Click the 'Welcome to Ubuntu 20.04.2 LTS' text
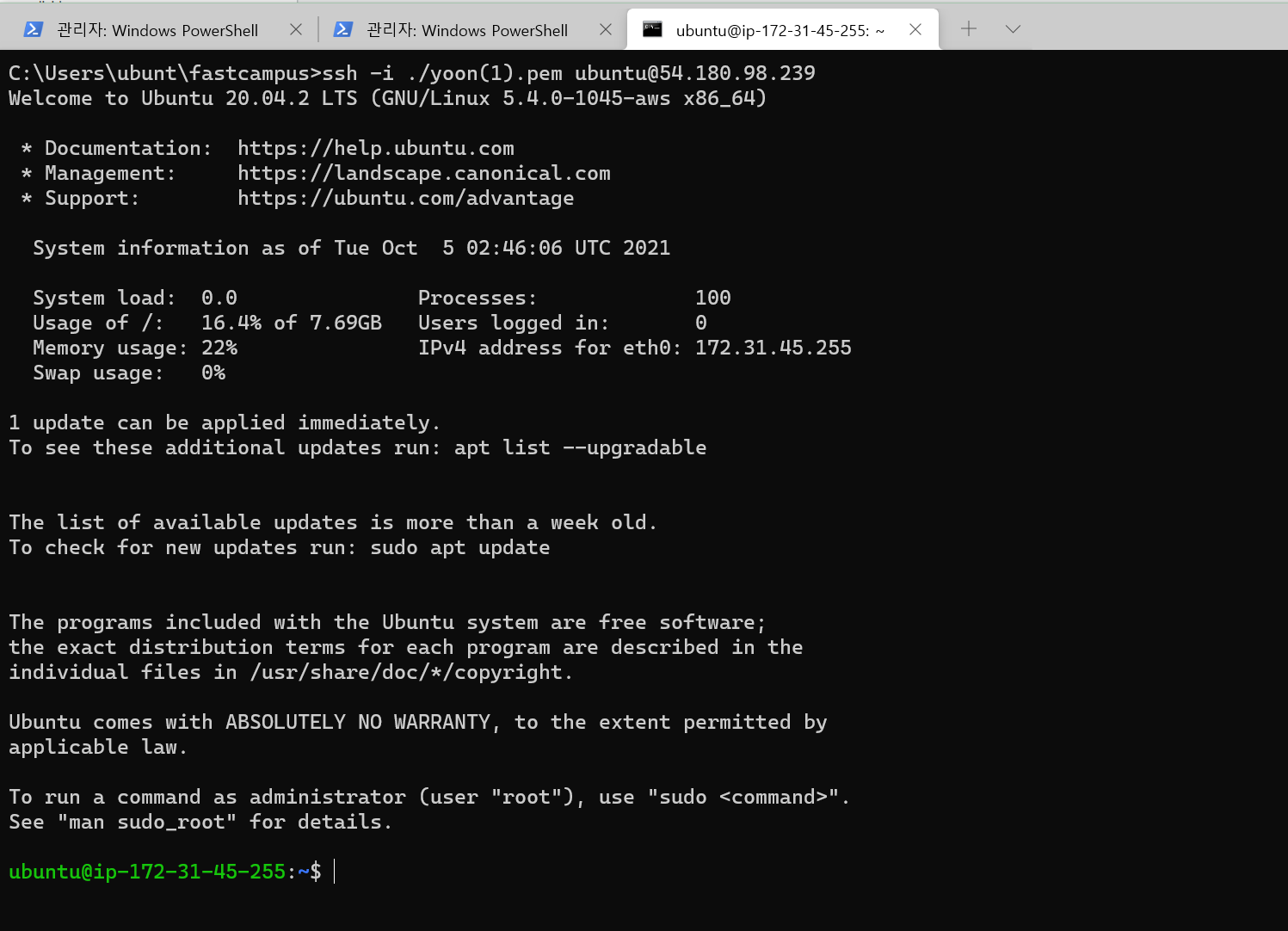This screenshot has width=1288, height=931. pyautogui.click(x=183, y=98)
